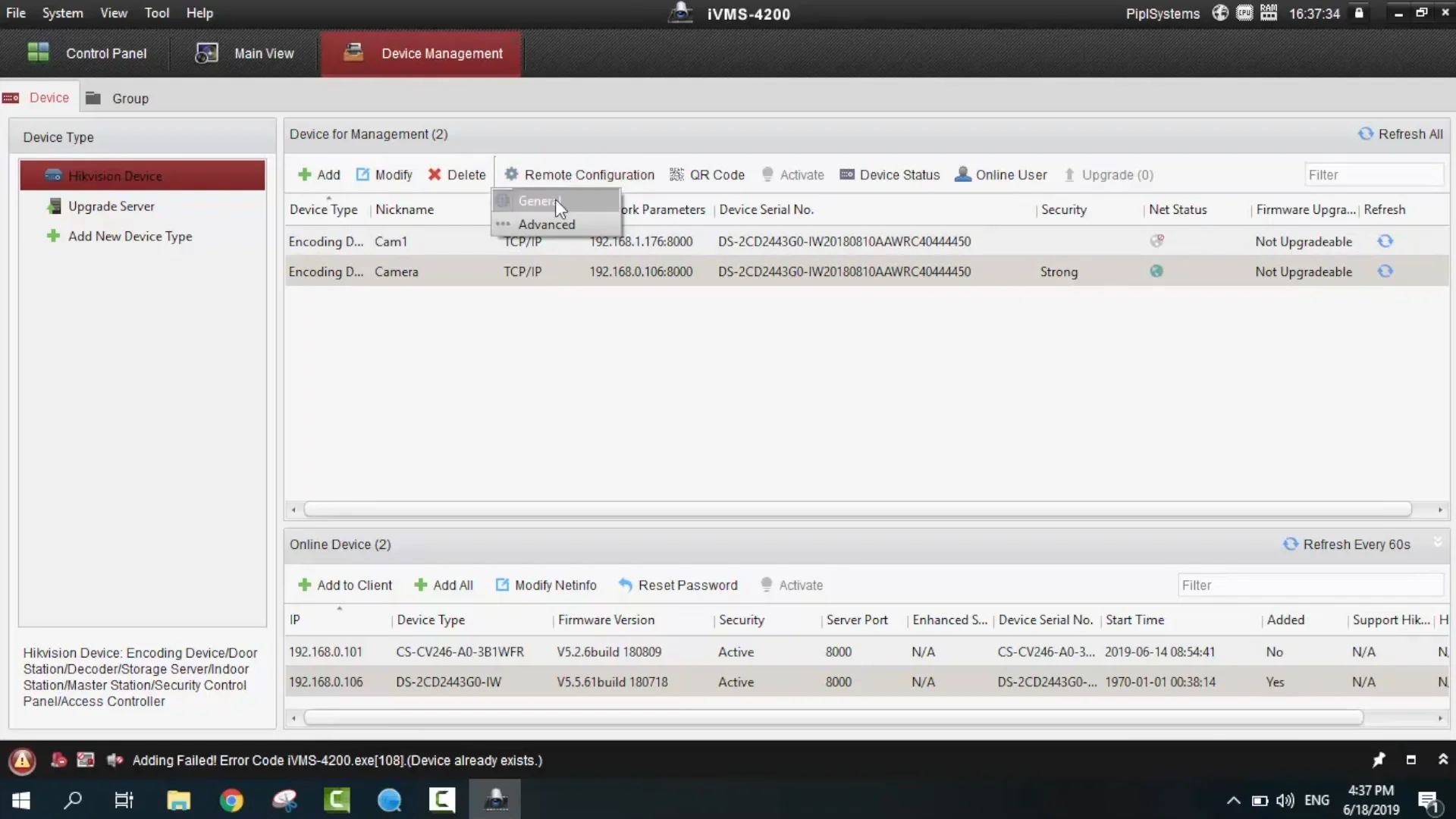Refresh the Camera device row

tap(1385, 271)
